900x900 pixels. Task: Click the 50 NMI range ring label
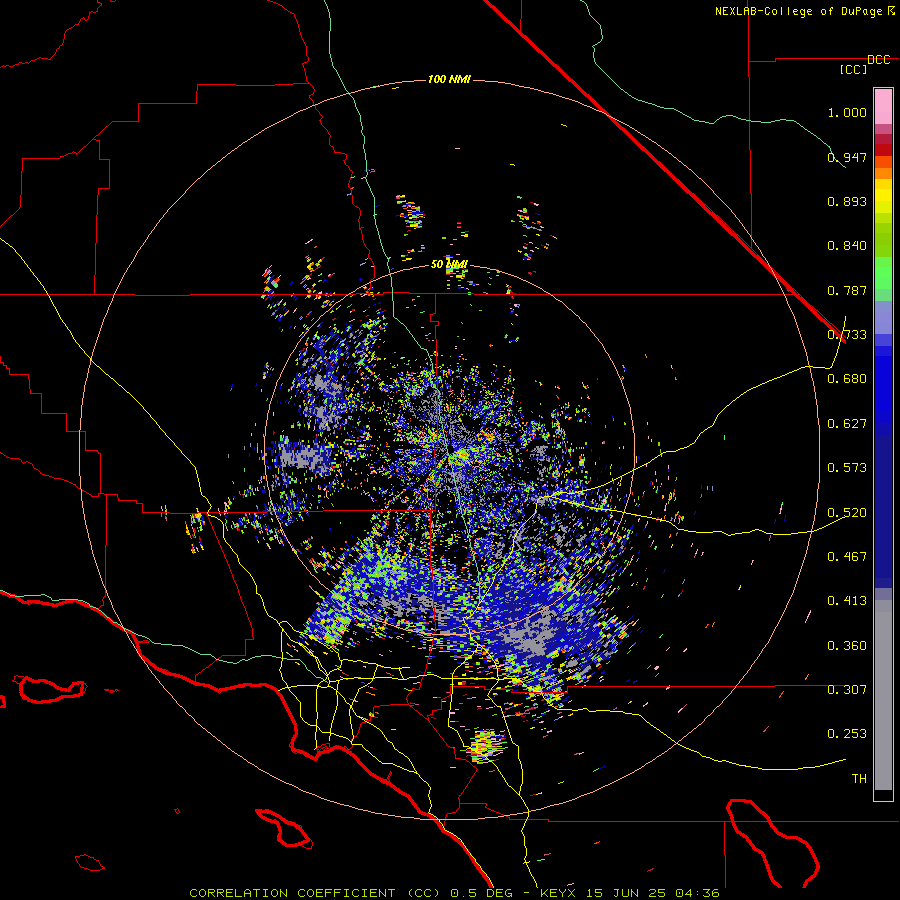[449, 265]
